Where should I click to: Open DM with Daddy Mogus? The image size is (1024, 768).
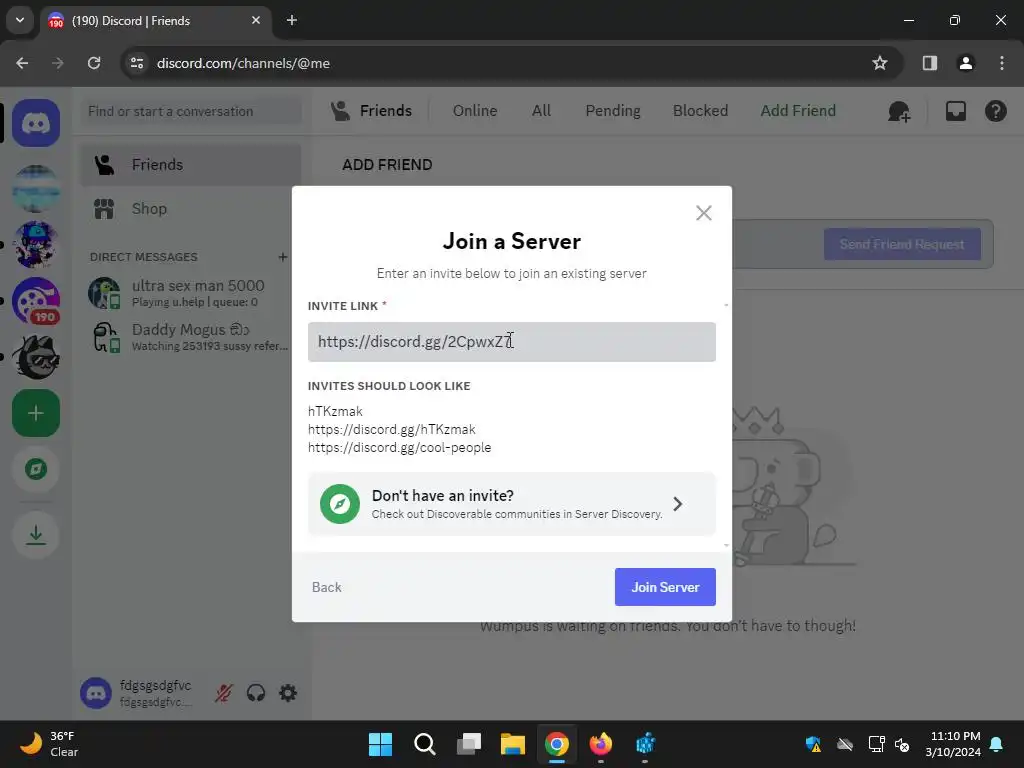click(191, 337)
